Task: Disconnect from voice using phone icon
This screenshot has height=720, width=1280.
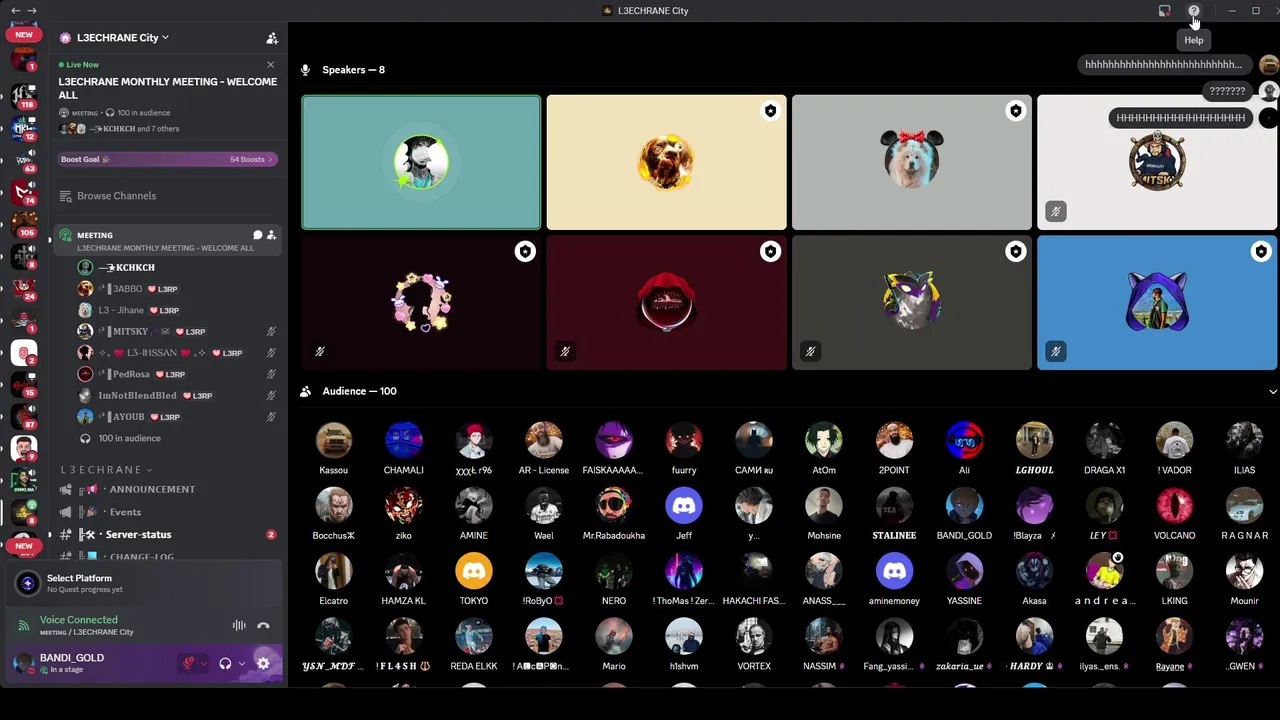Action: (263, 625)
